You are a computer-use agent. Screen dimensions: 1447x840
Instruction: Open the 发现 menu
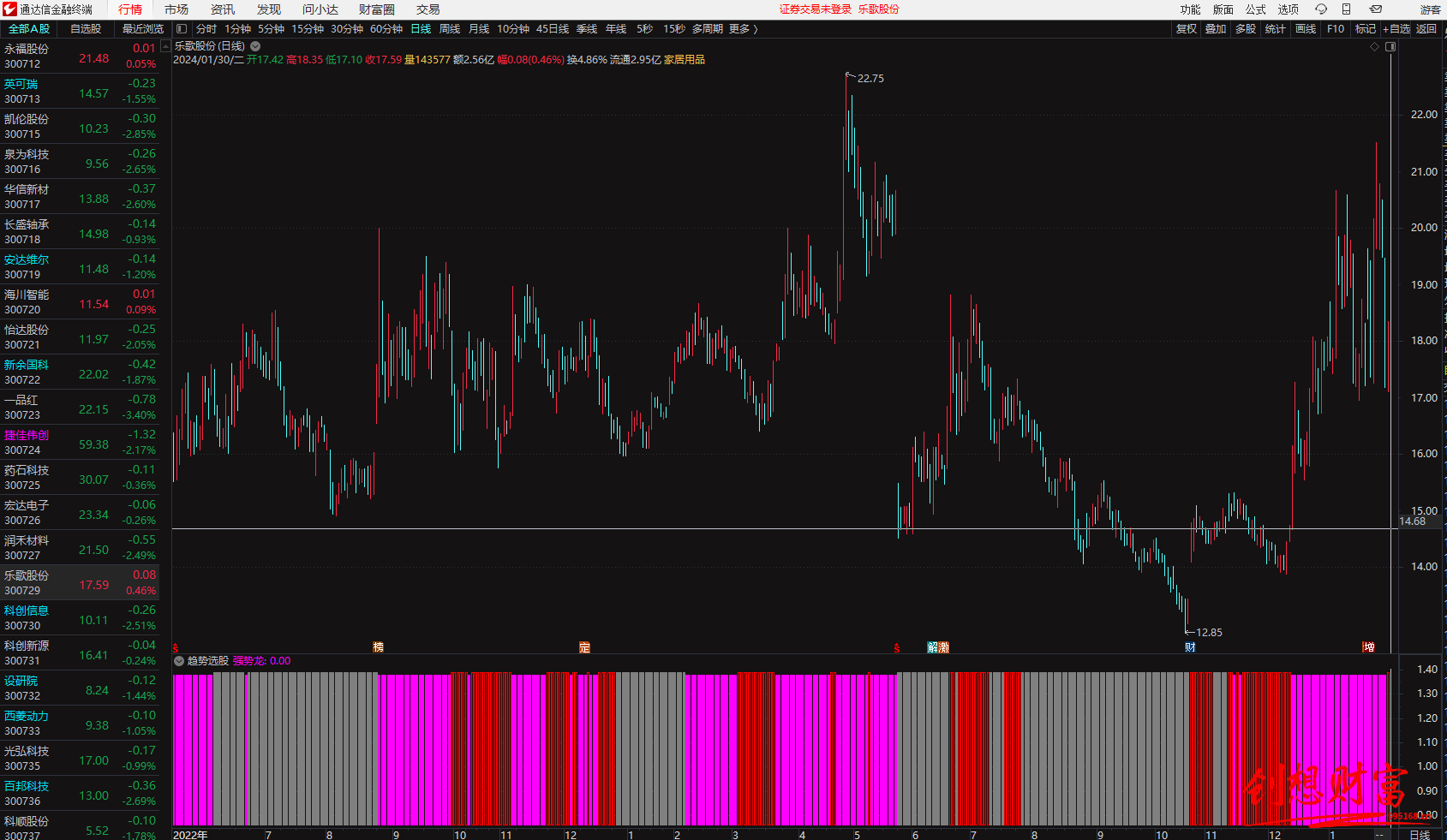point(269,9)
